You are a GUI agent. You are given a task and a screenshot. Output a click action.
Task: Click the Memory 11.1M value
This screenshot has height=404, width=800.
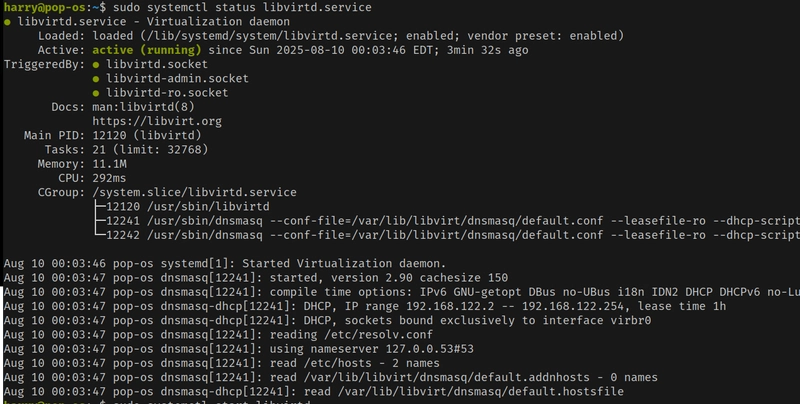[109, 164]
